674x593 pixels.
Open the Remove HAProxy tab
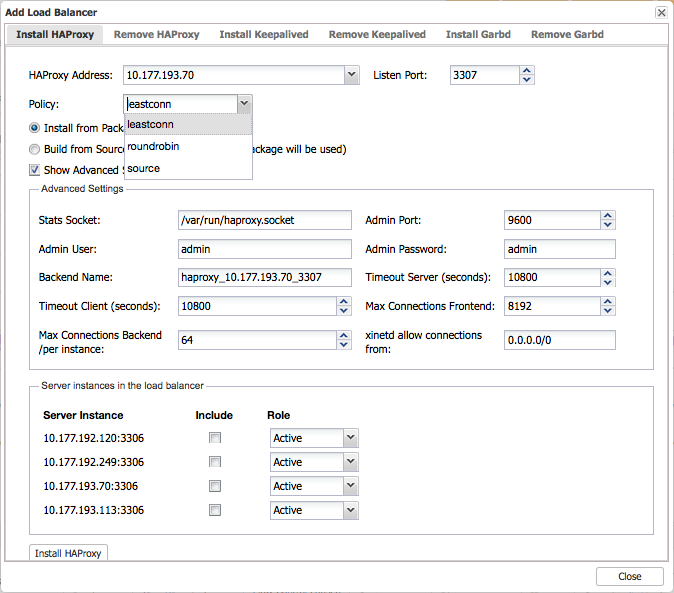point(156,34)
